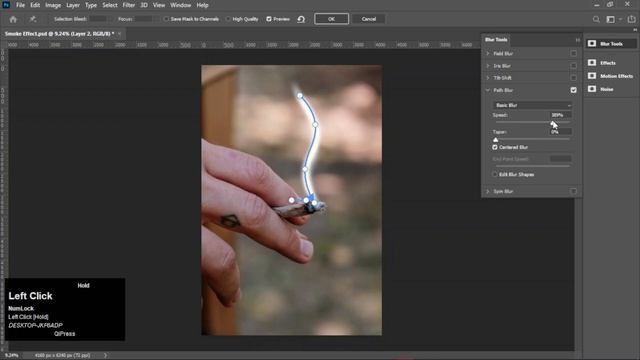Open the workspace layout switcher icon
The height and width of the screenshot is (360, 640).
click(611, 19)
